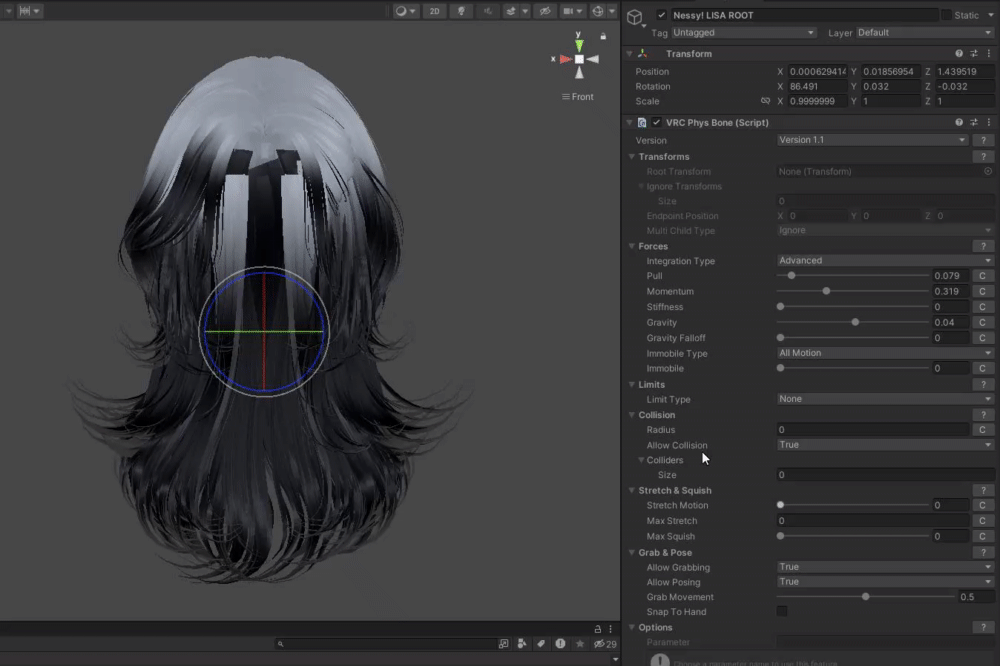The width and height of the screenshot is (1000, 666).
Task: Open the Transform component preset icon
Action: click(973, 54)
